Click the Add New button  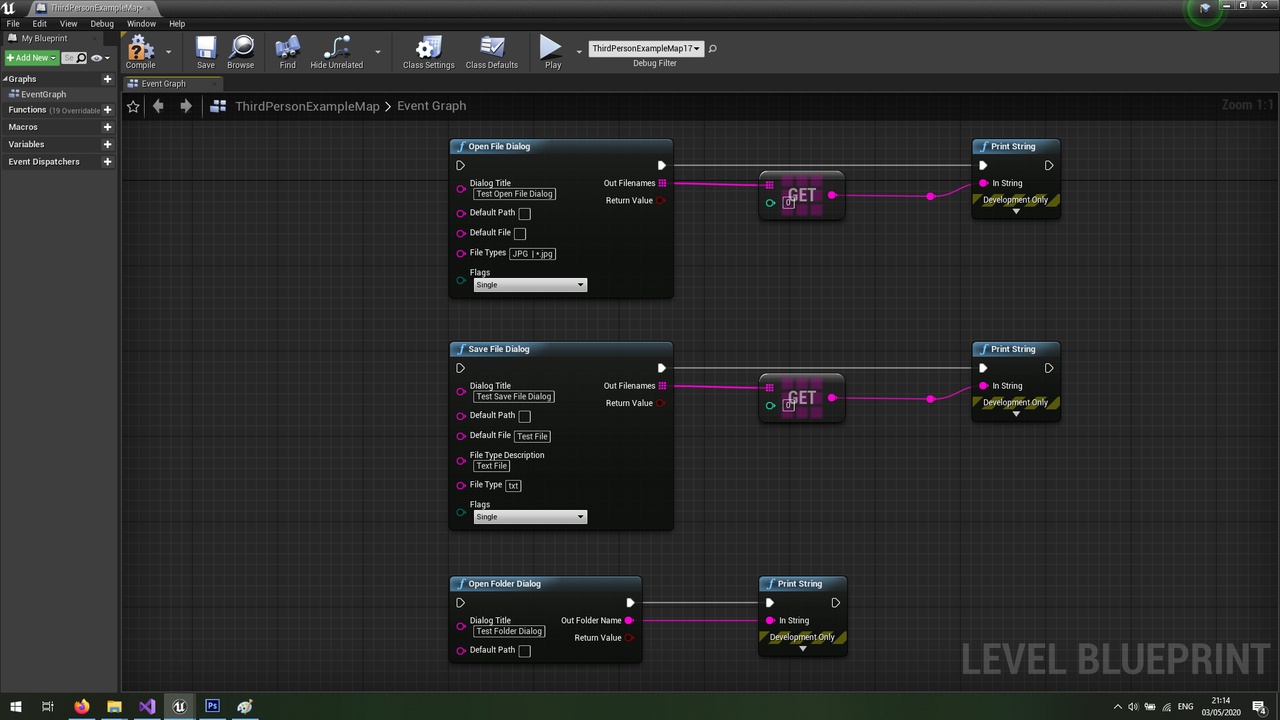pyautogui.click(x=31, y=58)
